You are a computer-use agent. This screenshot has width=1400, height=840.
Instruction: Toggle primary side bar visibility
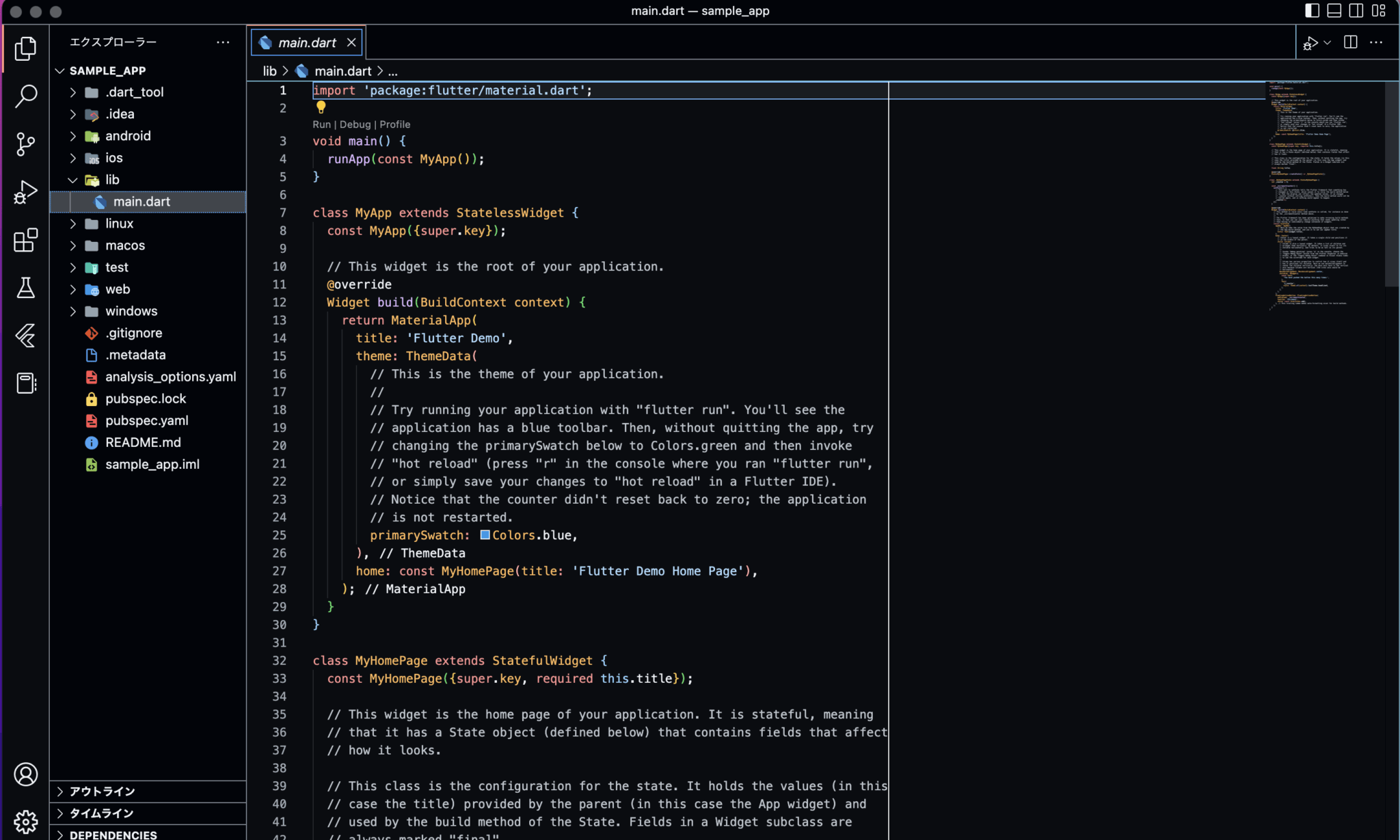click(1312, 10)
